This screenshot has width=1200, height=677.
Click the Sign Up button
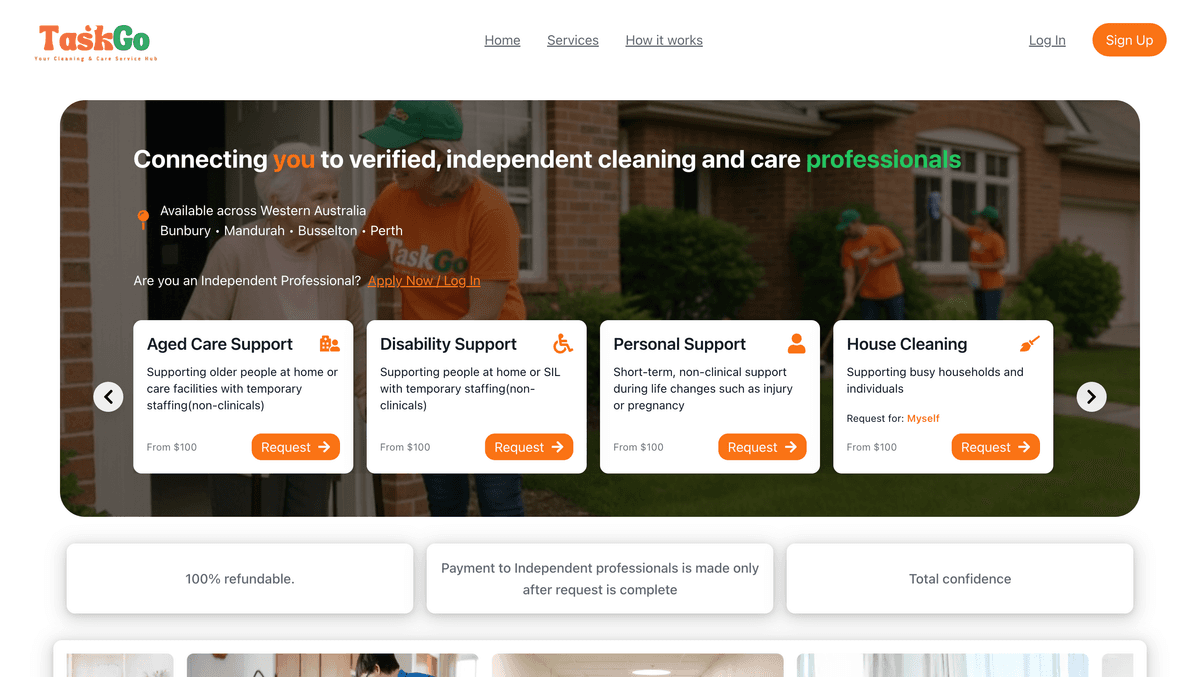tap(1129, 40)
